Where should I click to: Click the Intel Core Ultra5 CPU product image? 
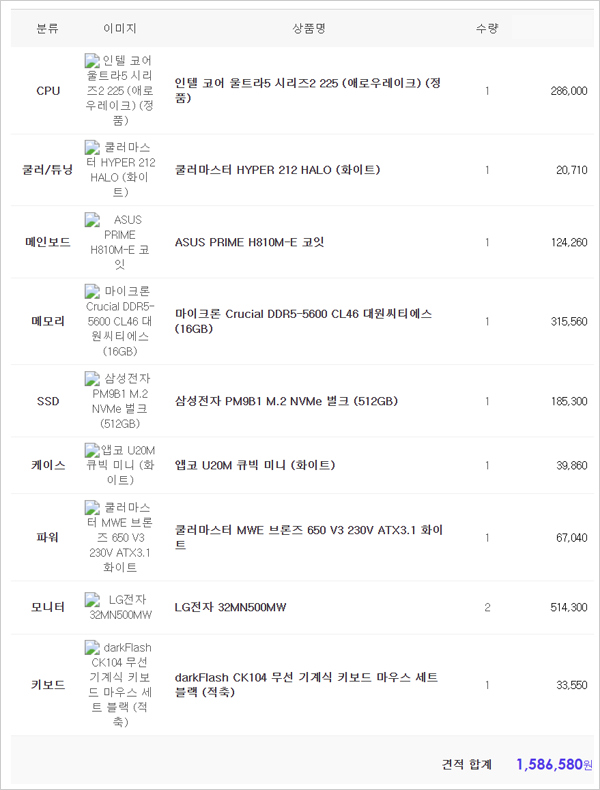[120, 90]
